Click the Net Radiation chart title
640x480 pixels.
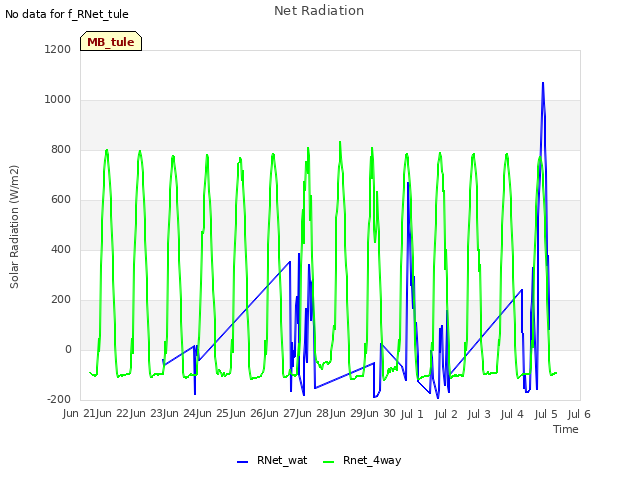pos(319,11)
